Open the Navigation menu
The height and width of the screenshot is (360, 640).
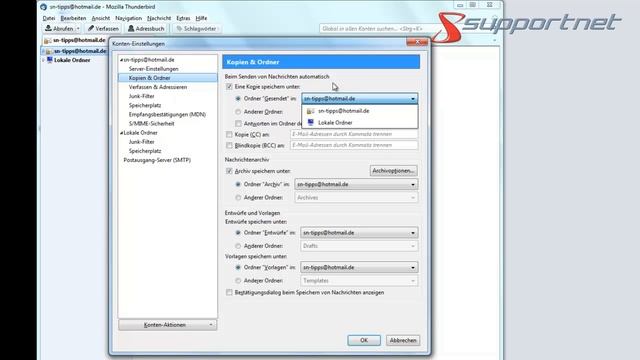coord(128,18)
